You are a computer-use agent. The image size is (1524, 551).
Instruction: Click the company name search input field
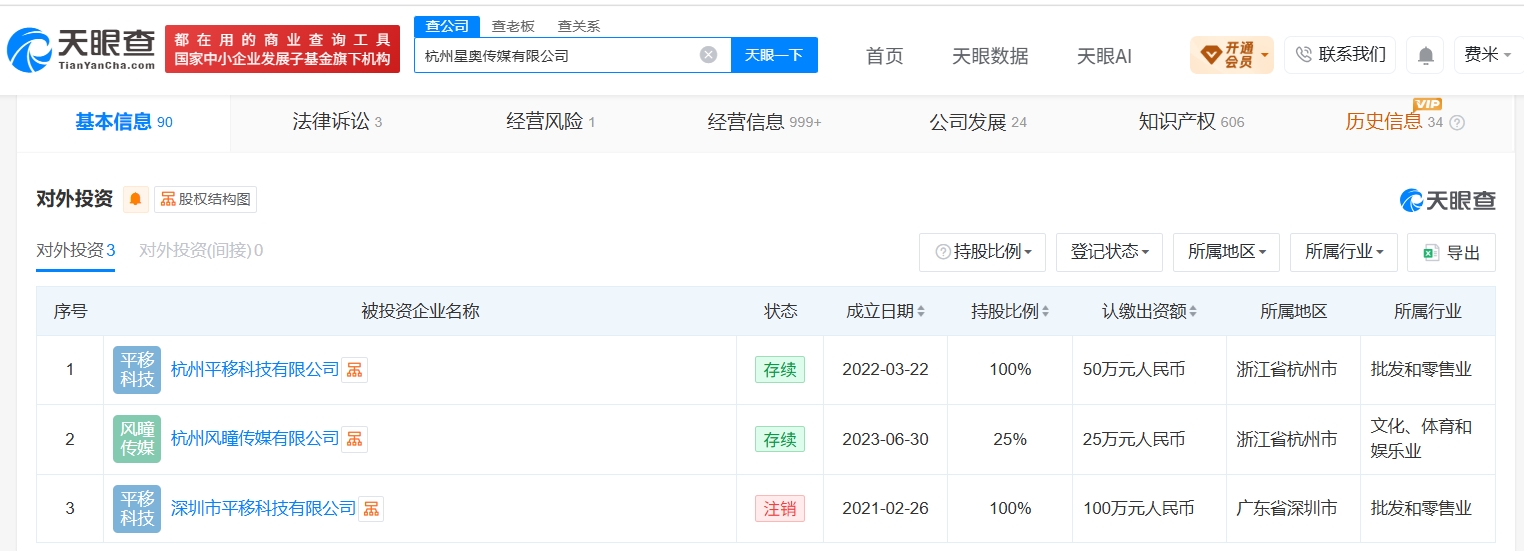click(x=560, y=55)
